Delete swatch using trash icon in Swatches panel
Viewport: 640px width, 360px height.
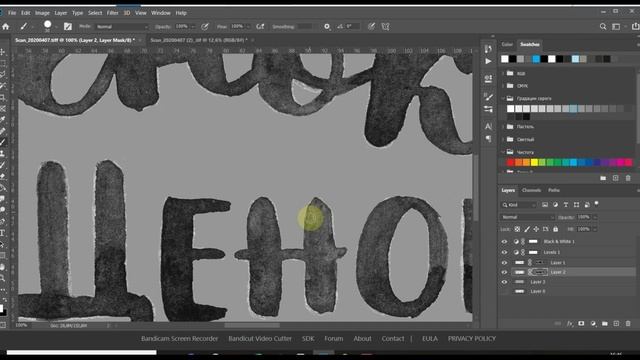click(628, 178)
